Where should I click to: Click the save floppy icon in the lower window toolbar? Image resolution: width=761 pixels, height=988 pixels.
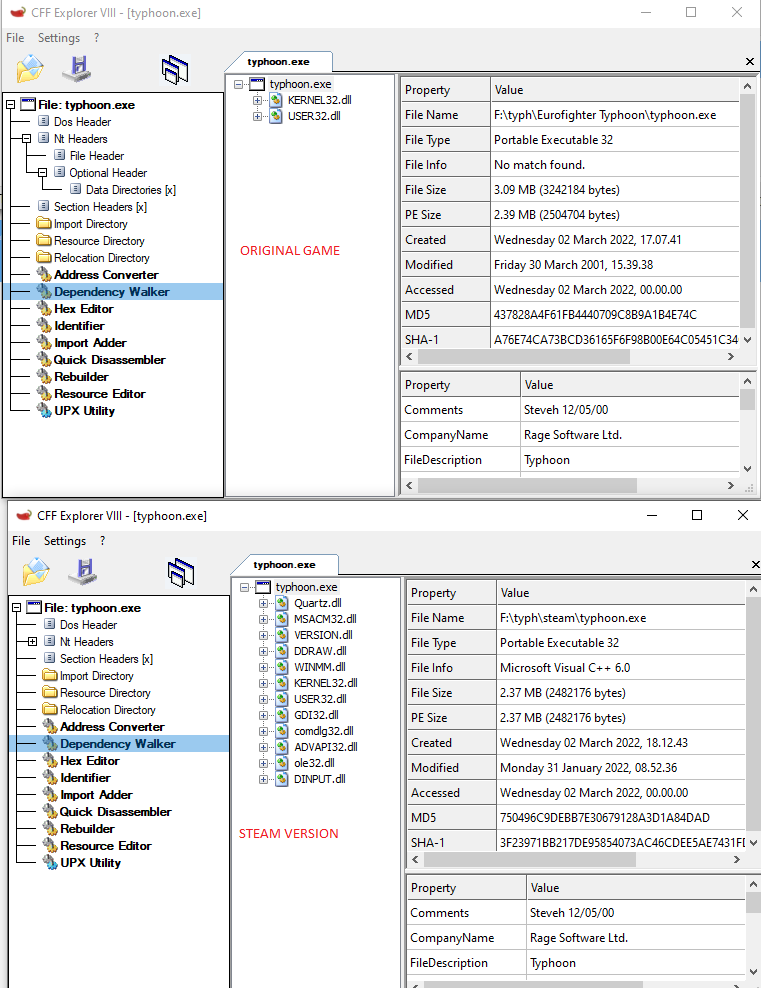pyautogui.click(x=82, y=572)
